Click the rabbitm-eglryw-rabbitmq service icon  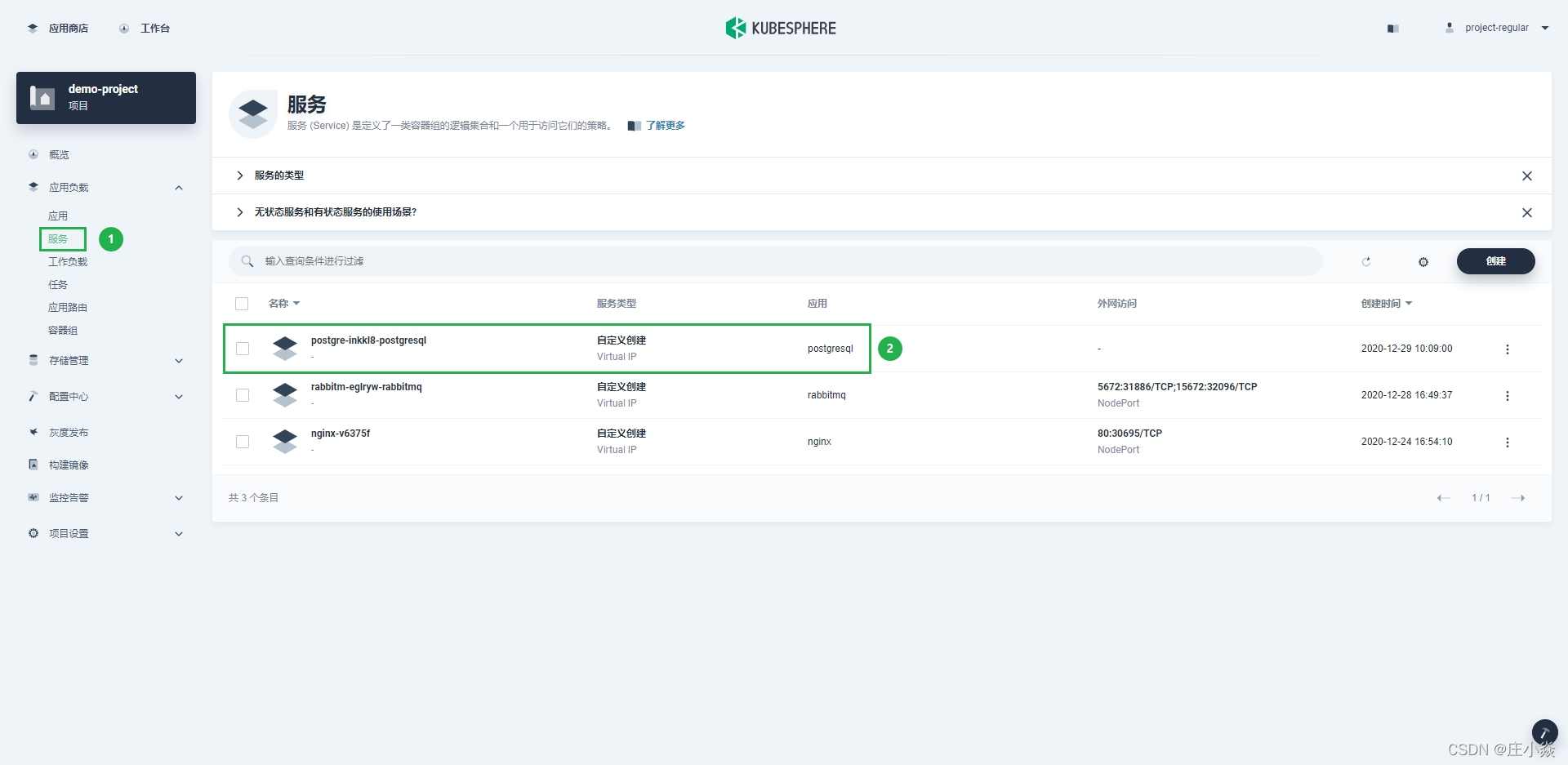[x=285, y=395]
